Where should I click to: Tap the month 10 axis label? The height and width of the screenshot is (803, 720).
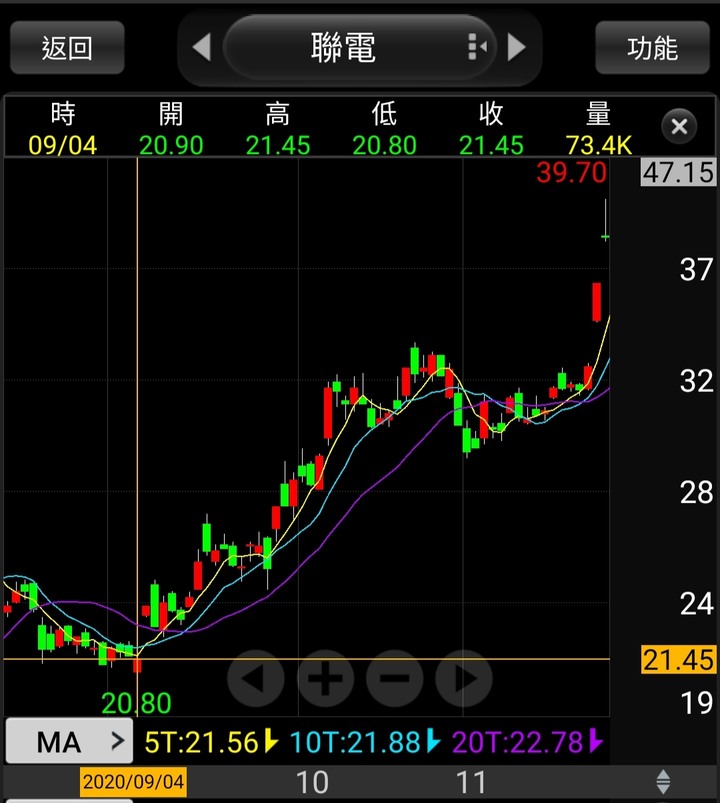(x=312, y=782)
